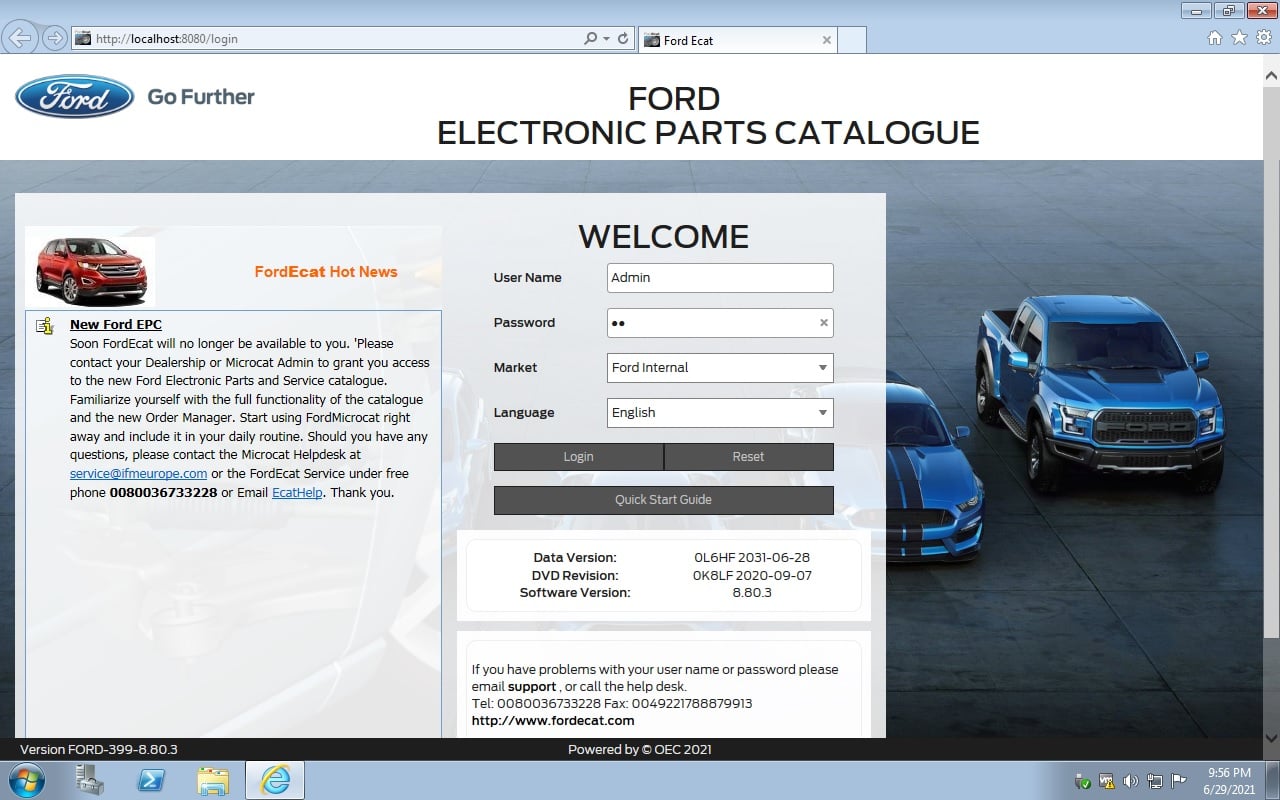Open browser Tools gear icon
Image resolution: width=1280 pixels, height=800 pixels.
[1263, 38]
